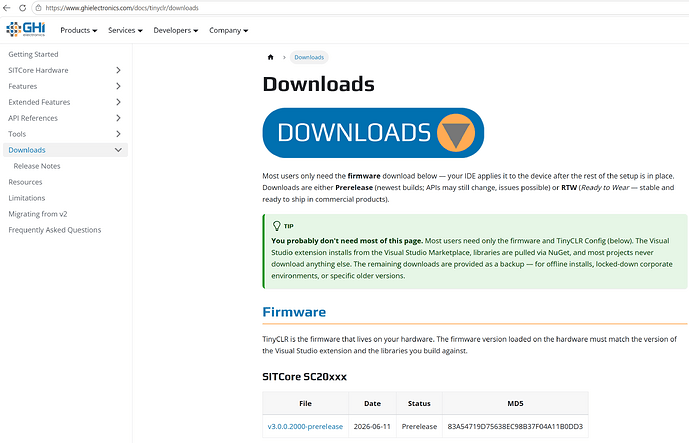Viewport: 689px width, 443px height.
Task: Click the browser address bar URL
Action: [x=122, y=8]
